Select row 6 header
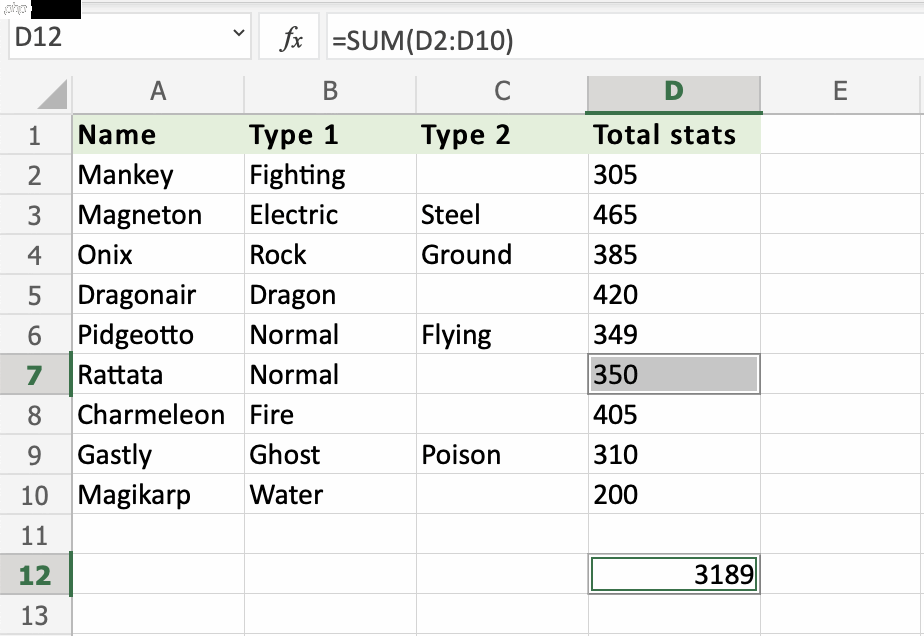The width and height of the screenshot is (924, 636). 35,335
